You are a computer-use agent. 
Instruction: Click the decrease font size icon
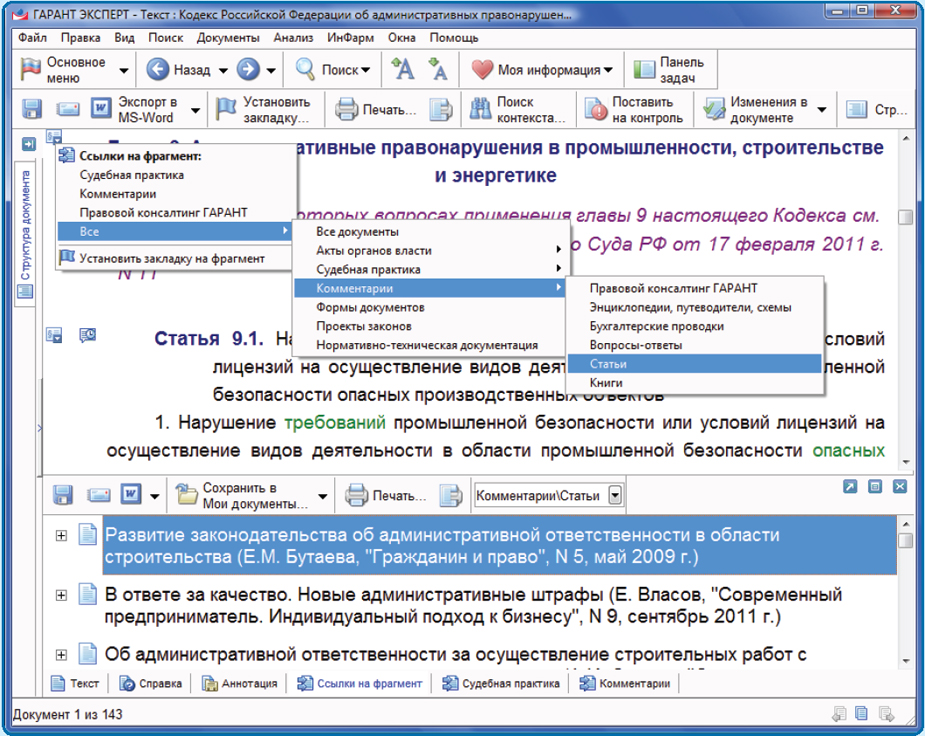point(437,70)
